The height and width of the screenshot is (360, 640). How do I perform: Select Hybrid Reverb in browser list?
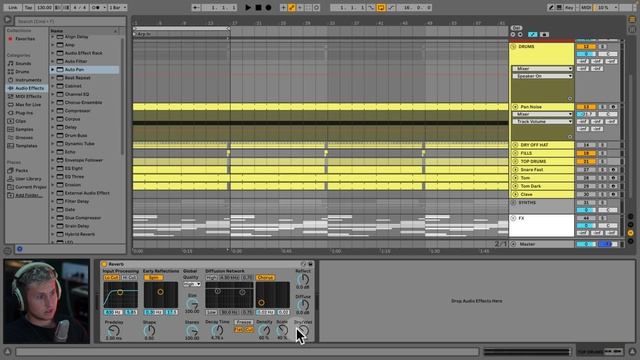coord(80,234)
